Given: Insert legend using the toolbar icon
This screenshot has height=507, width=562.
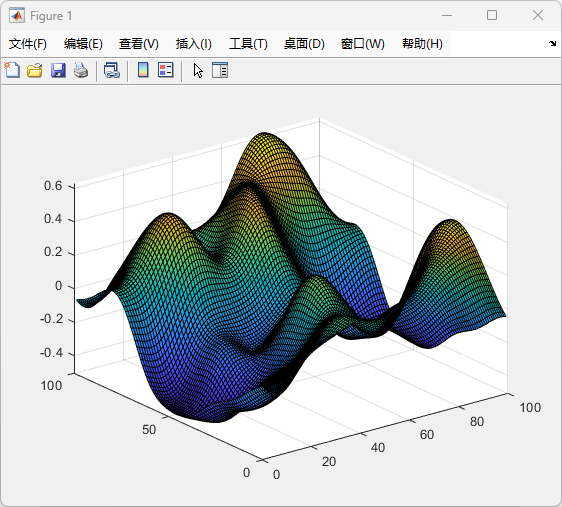Looking at the screenshot, I should pyautogui.click(x=166, y=70).
